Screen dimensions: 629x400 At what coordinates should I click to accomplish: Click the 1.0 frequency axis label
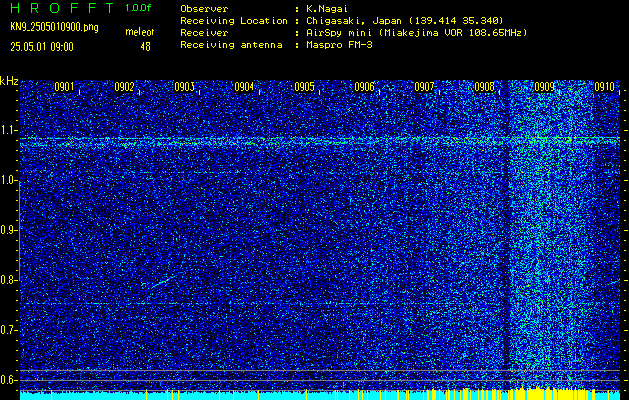(8, 180)
